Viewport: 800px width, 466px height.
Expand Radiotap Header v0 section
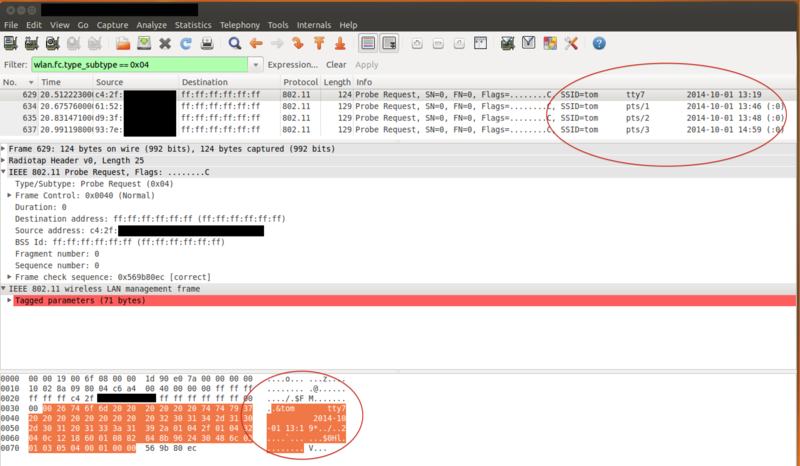(5, 160)
